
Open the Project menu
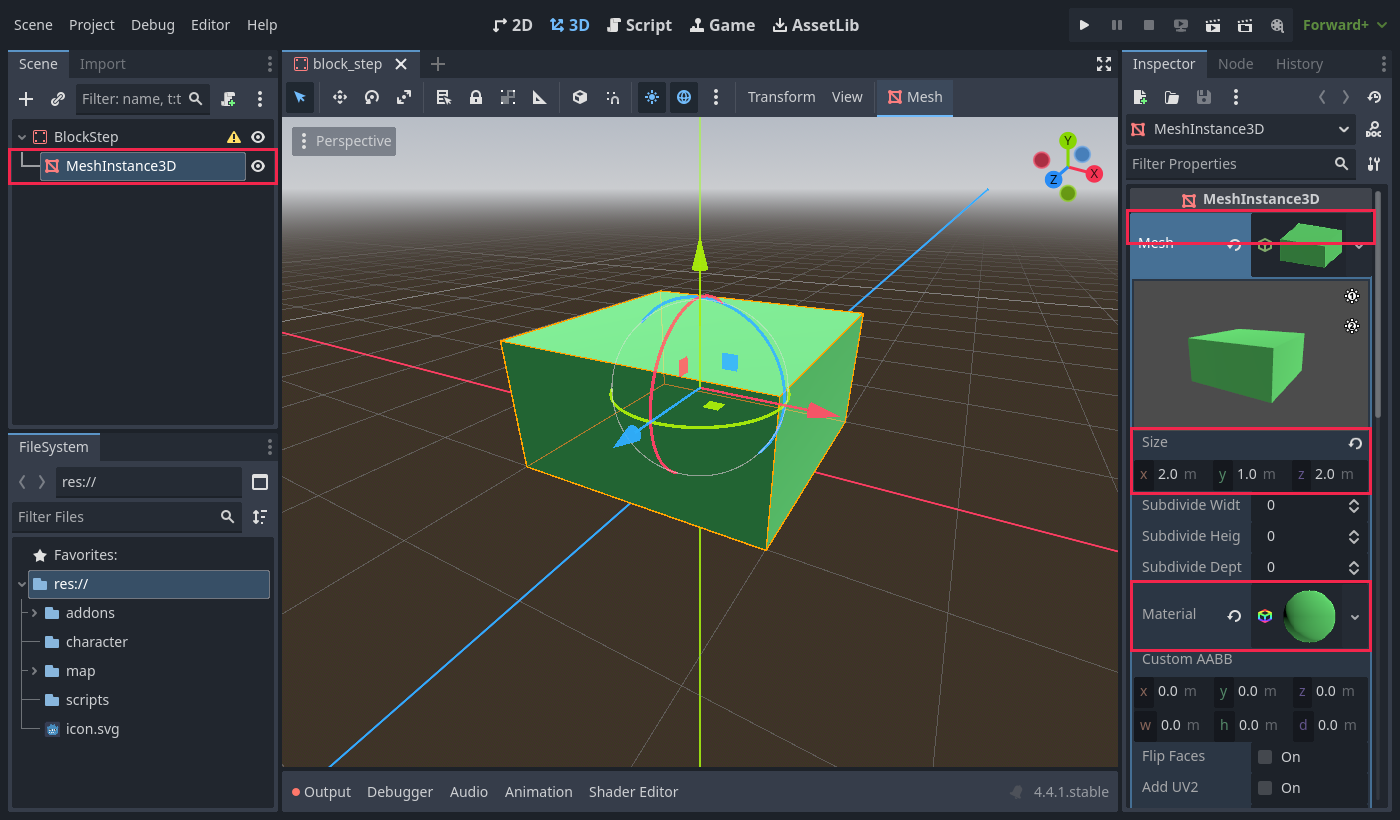click(x=92, y=25)
